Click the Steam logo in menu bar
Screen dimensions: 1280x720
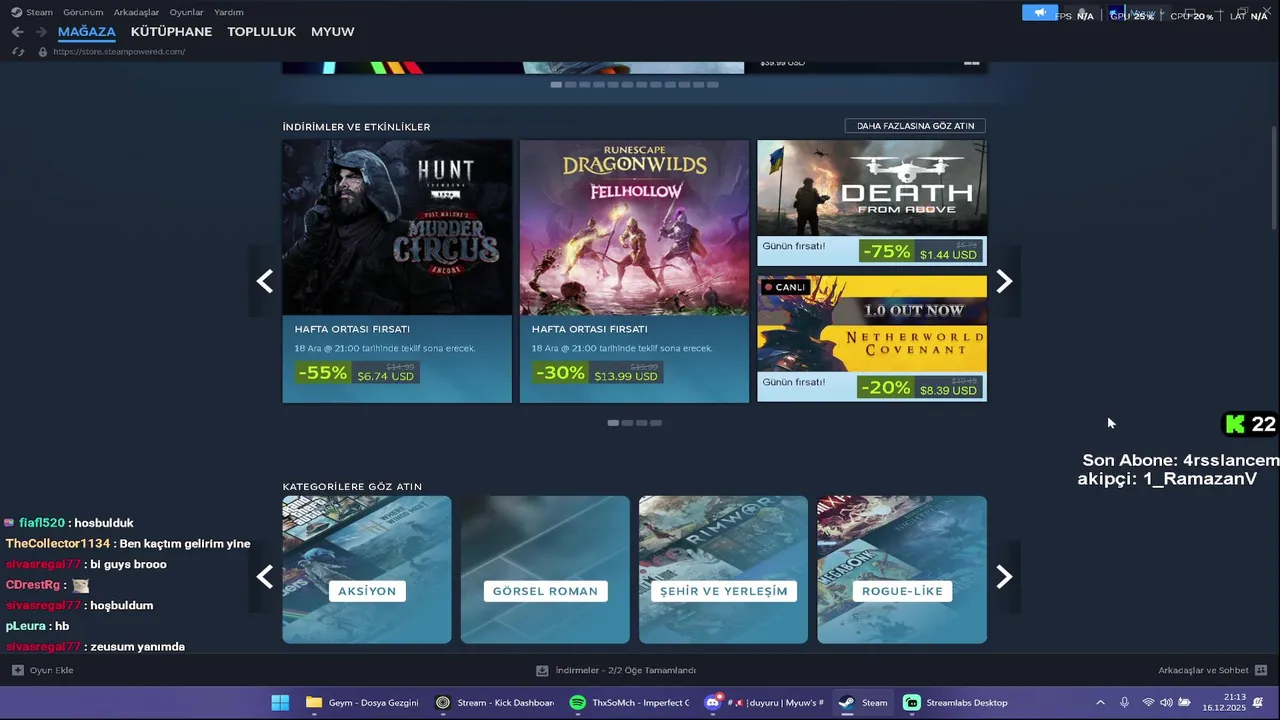[x=16, y=12]
